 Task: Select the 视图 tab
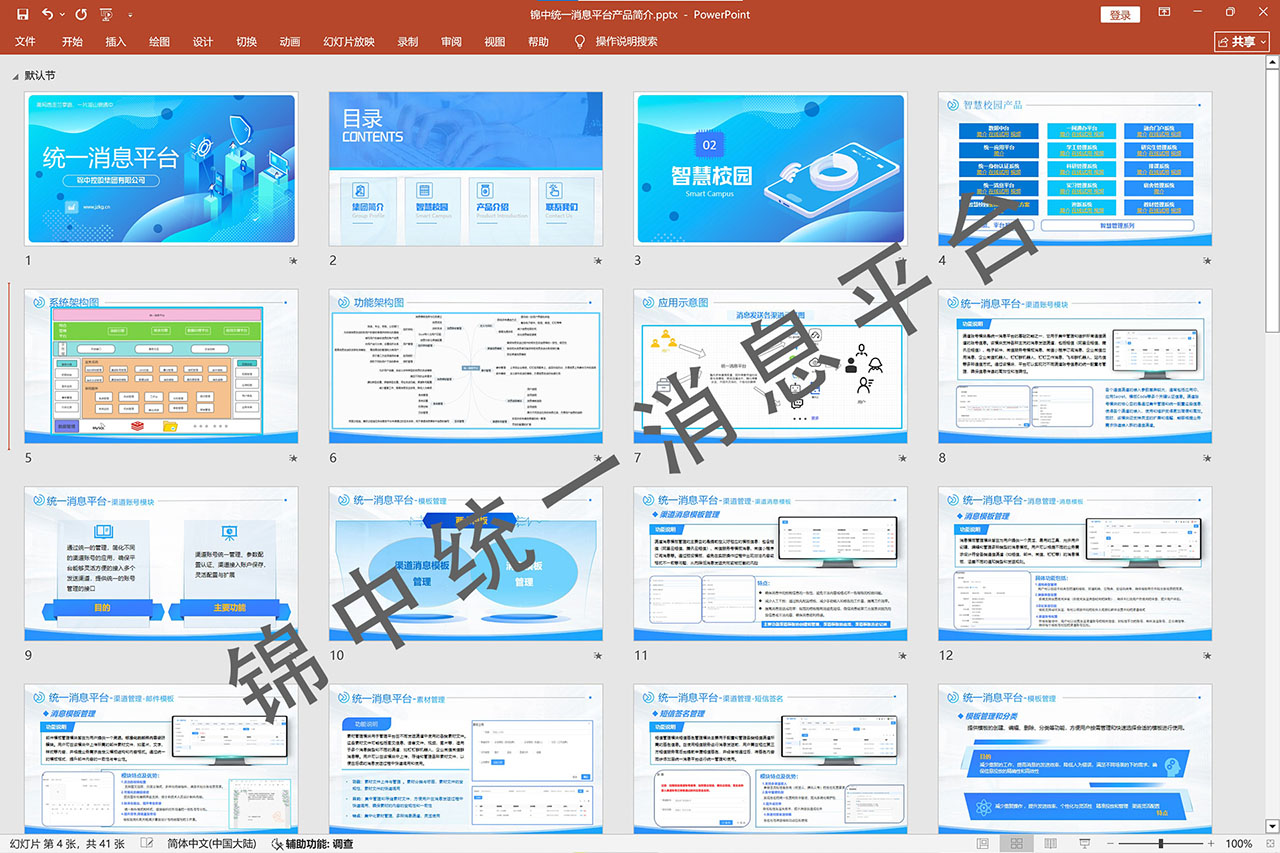click(495, 42)
